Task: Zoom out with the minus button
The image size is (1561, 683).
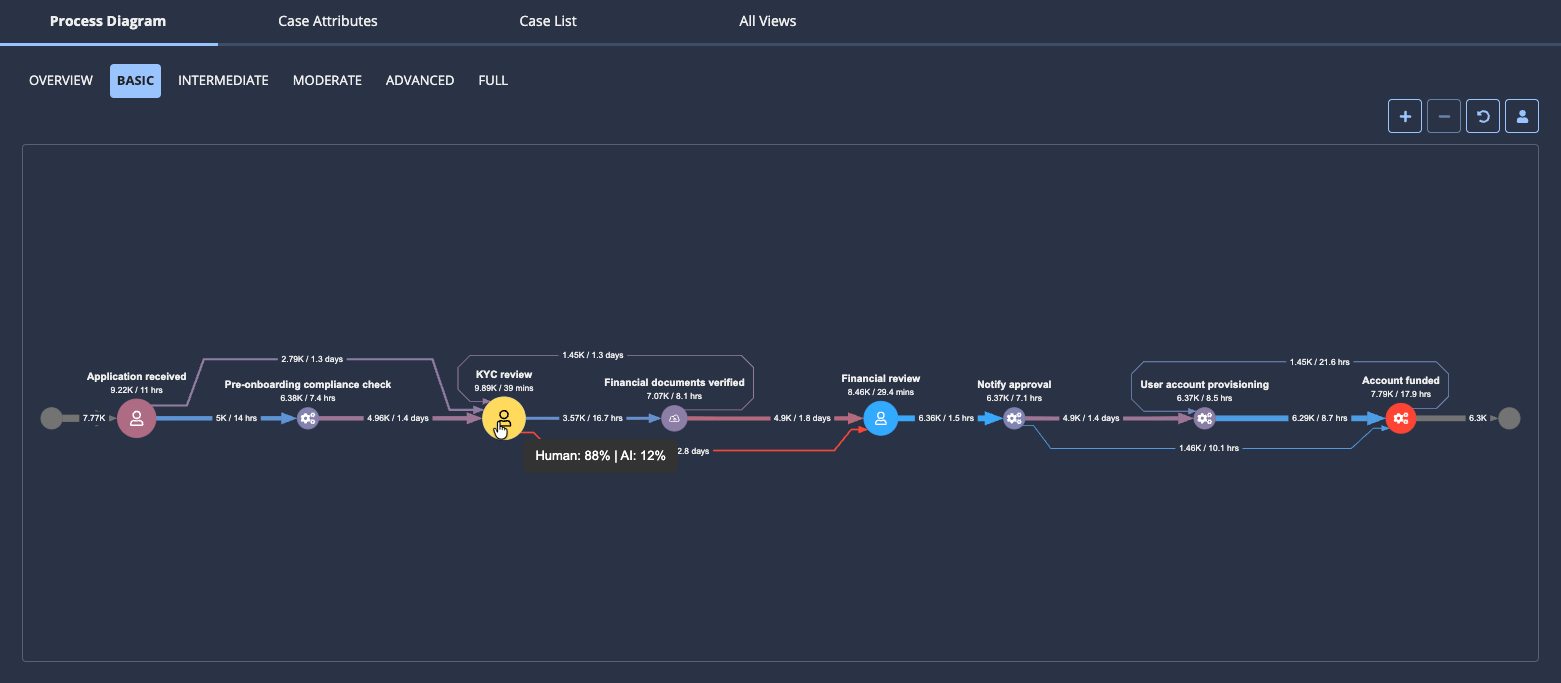Action: tap(1444, 116)
